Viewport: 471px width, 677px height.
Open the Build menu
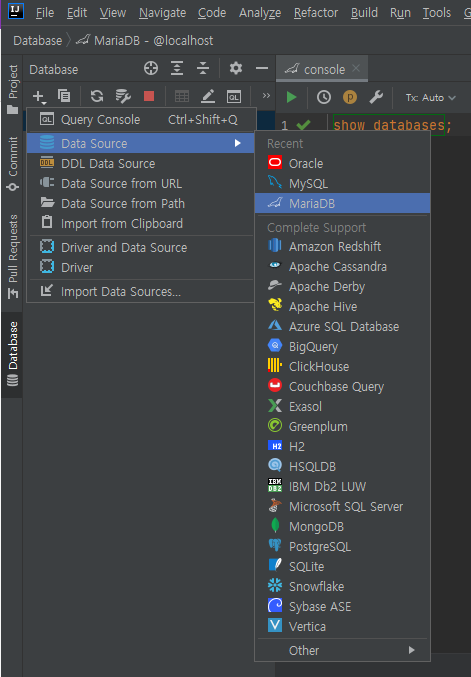click(x=364, y=13)
